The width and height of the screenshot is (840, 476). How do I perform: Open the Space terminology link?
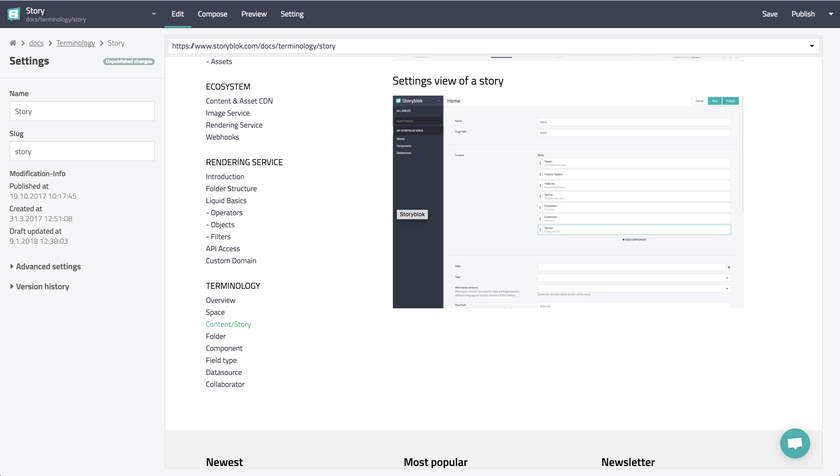(x=215, y=312)
